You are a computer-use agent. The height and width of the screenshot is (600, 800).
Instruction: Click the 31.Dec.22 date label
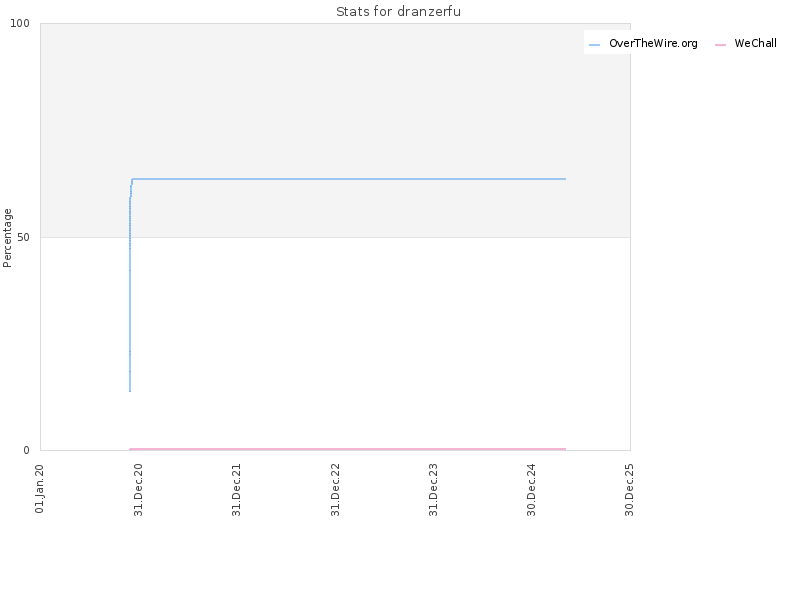[335, 490]
